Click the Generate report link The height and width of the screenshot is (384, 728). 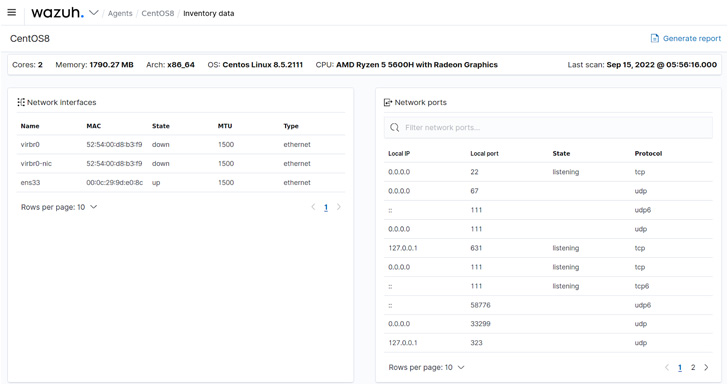click(x=692, y=39)
